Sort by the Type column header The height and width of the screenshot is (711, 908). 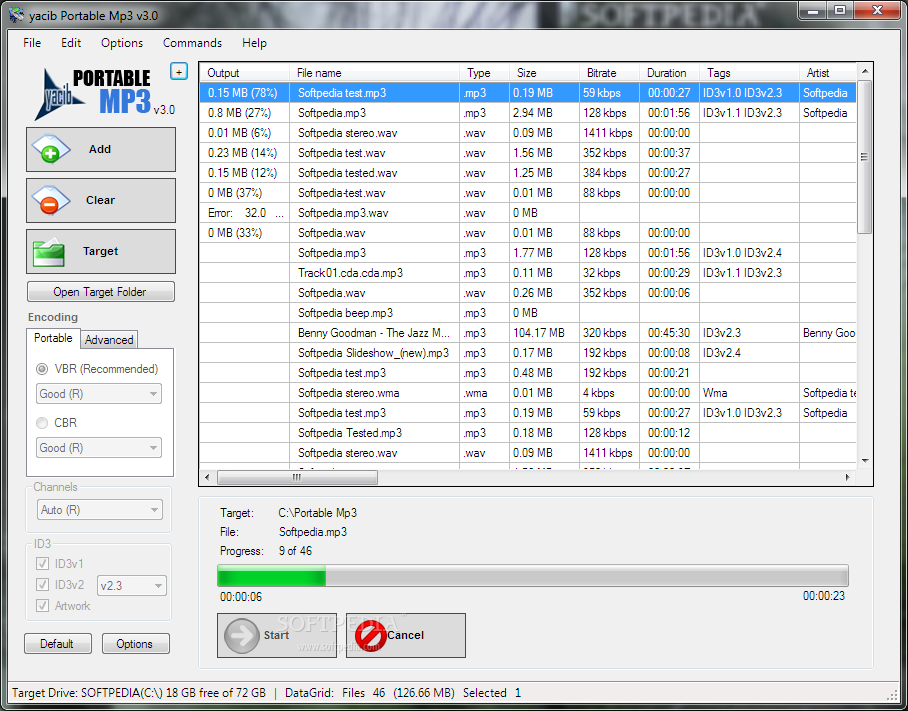pyautogui.click(x=484, y=73)
